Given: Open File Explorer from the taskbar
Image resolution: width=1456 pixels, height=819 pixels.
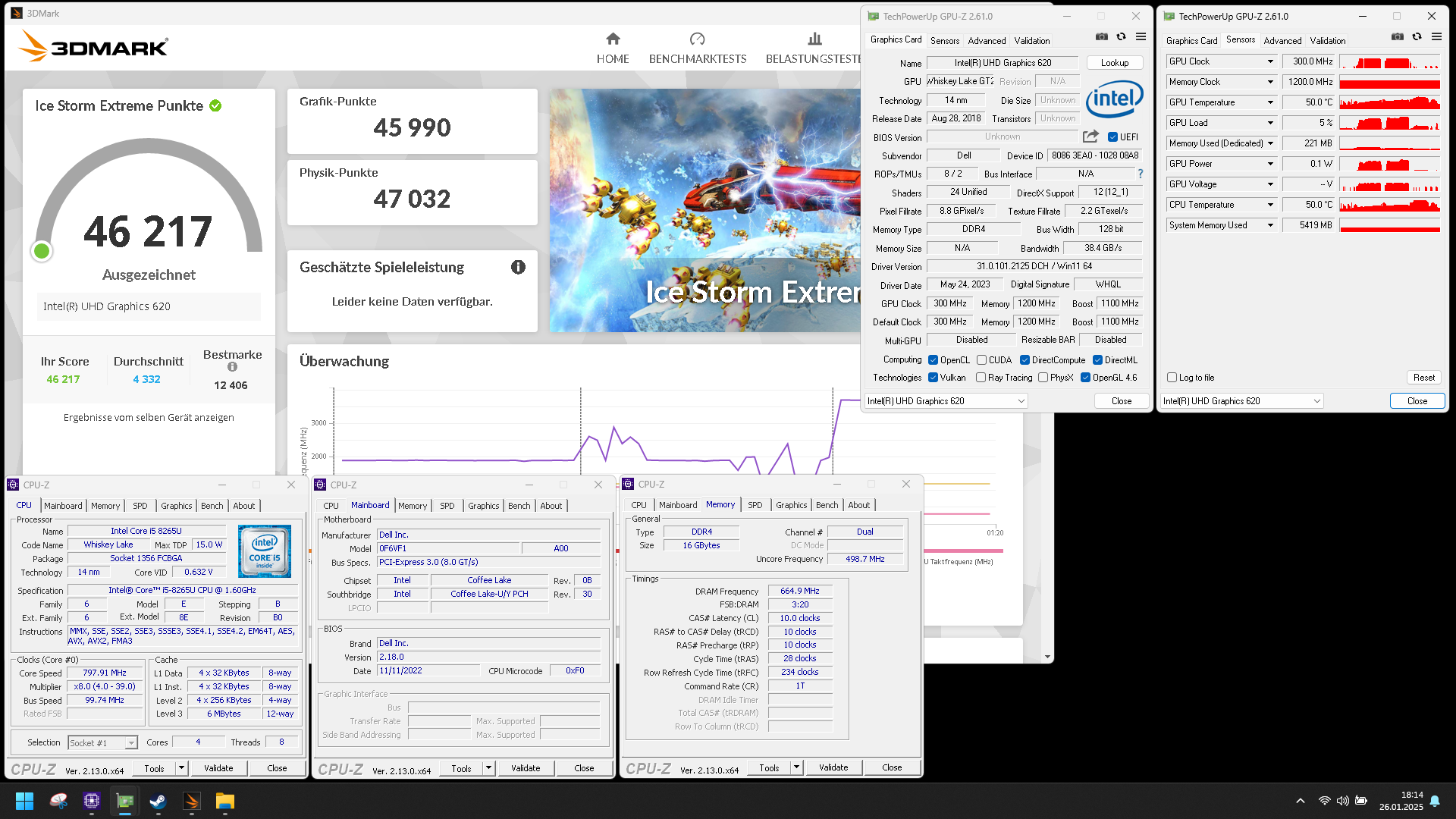Looking at the screenshot, I should 225,801.
